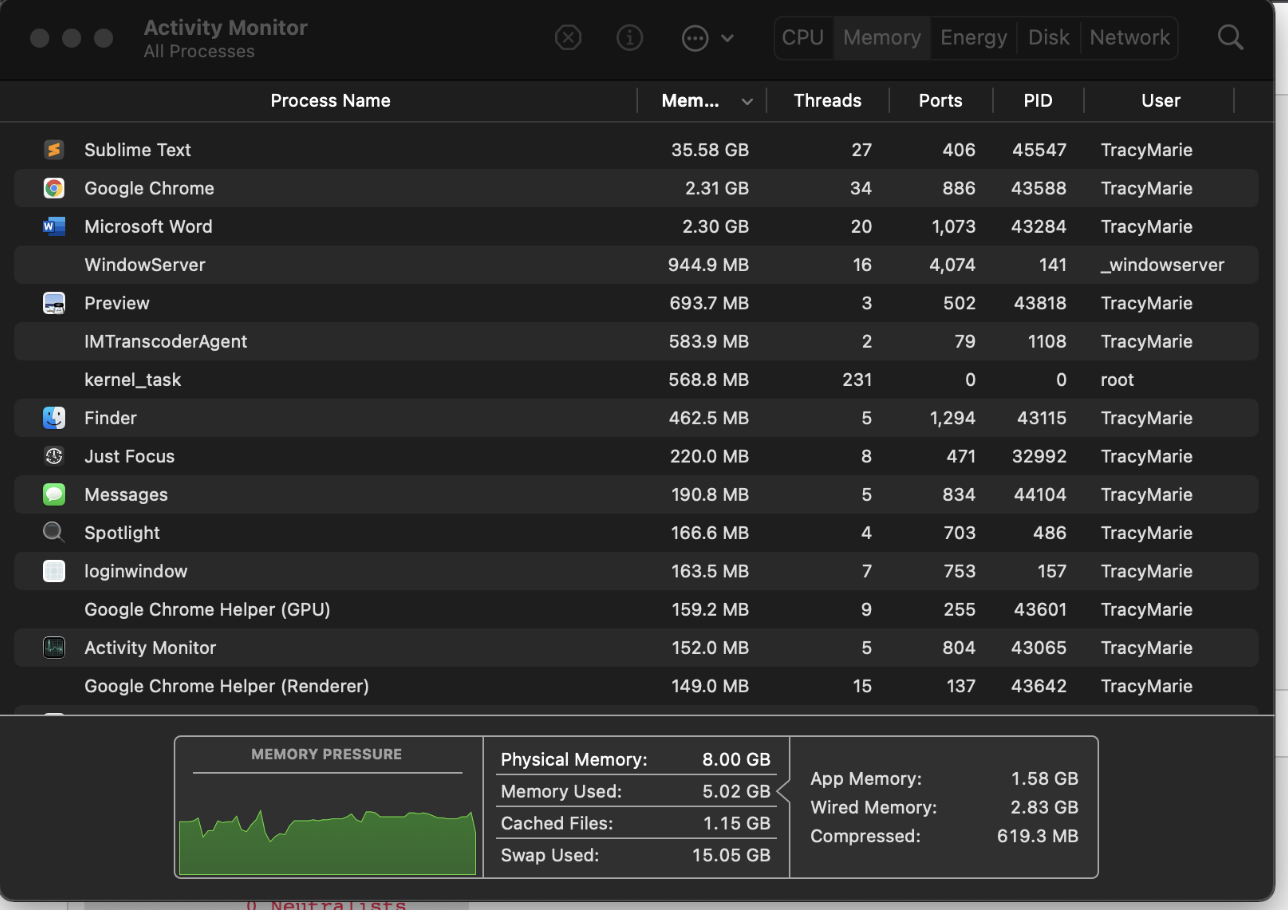Click the stop process X icon
1288x910 pixels.
(568, 38)
